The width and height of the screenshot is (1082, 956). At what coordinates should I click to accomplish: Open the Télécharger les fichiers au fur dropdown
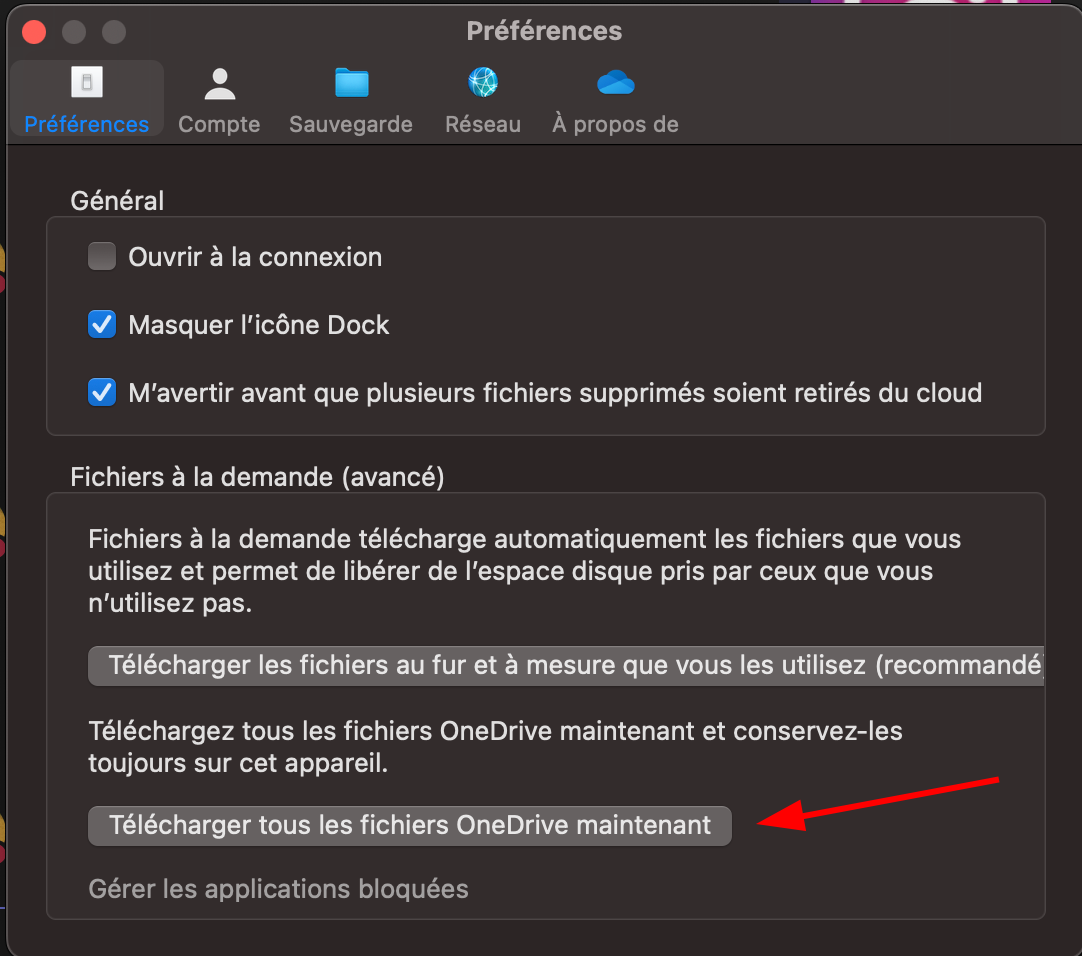coord(566,665)
